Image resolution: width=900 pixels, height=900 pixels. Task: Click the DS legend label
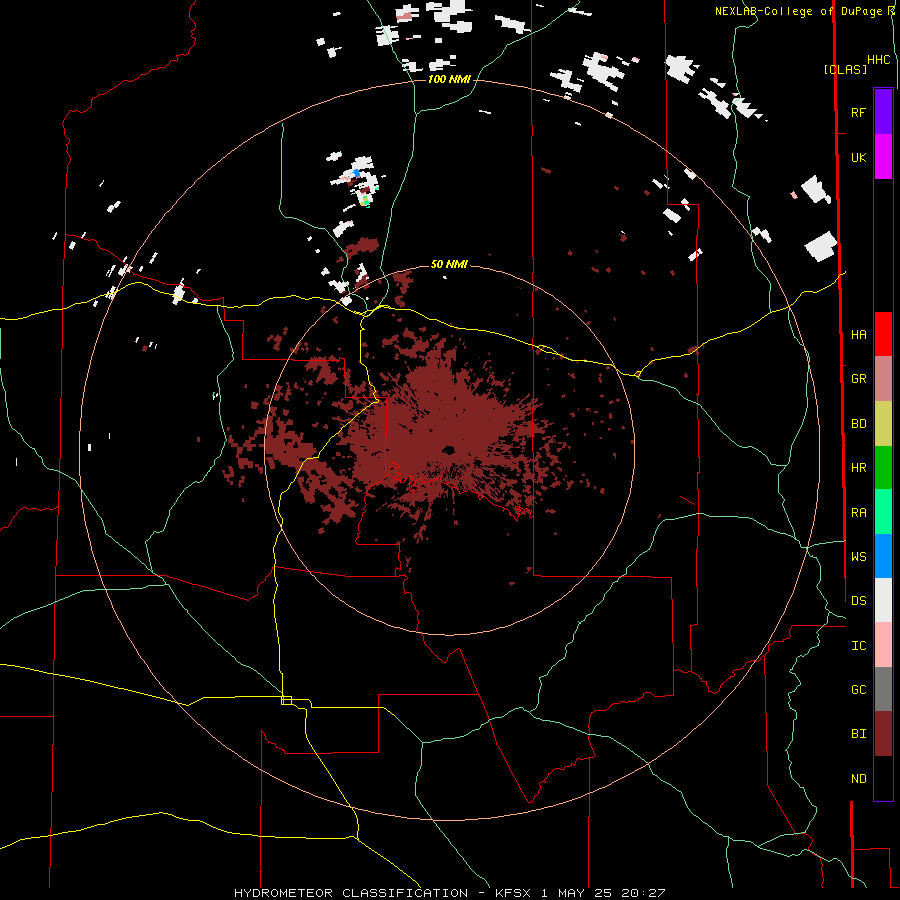[858, 601]
